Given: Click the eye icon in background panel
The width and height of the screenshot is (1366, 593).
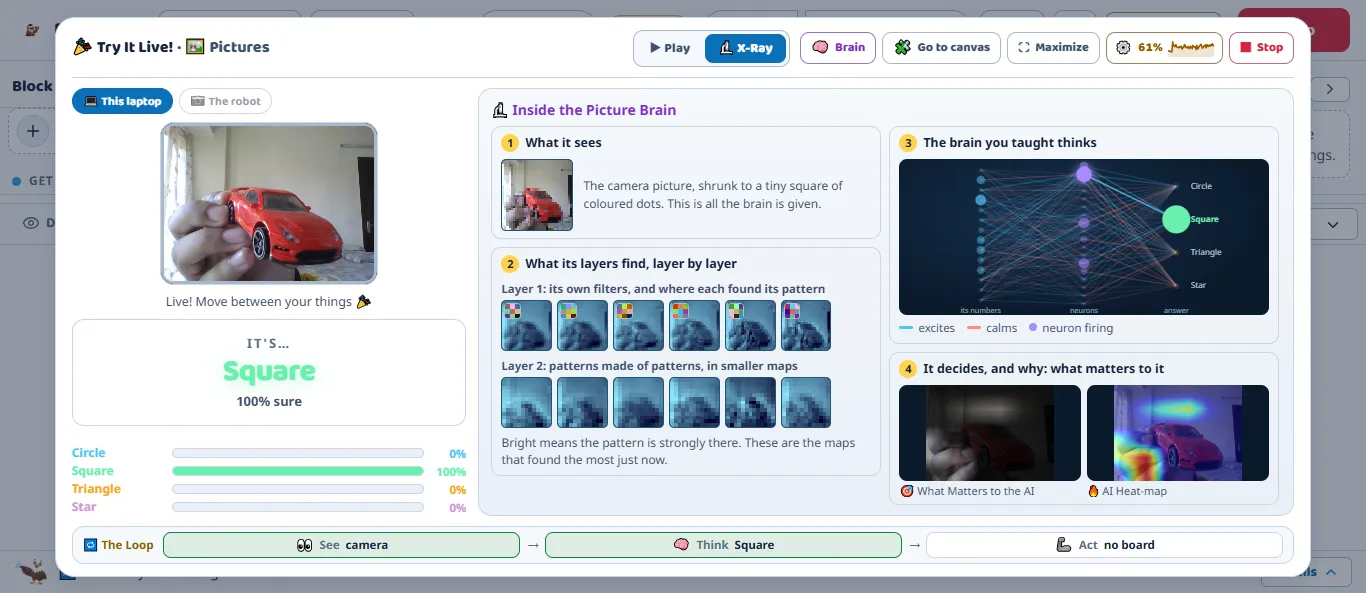Looking at the screenshot, I should [x=31, y=223].
